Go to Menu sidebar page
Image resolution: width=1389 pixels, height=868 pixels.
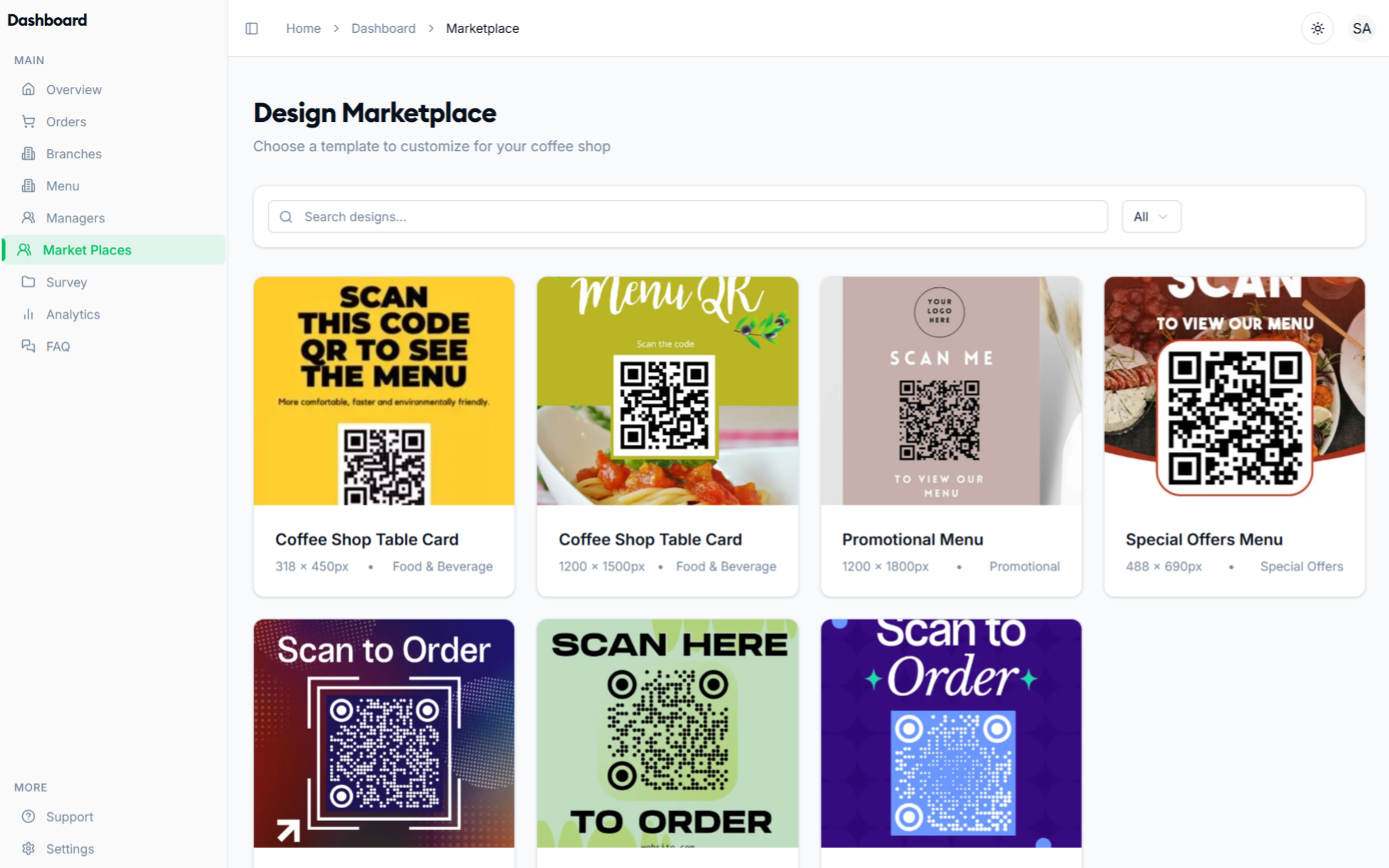(62, 186)
